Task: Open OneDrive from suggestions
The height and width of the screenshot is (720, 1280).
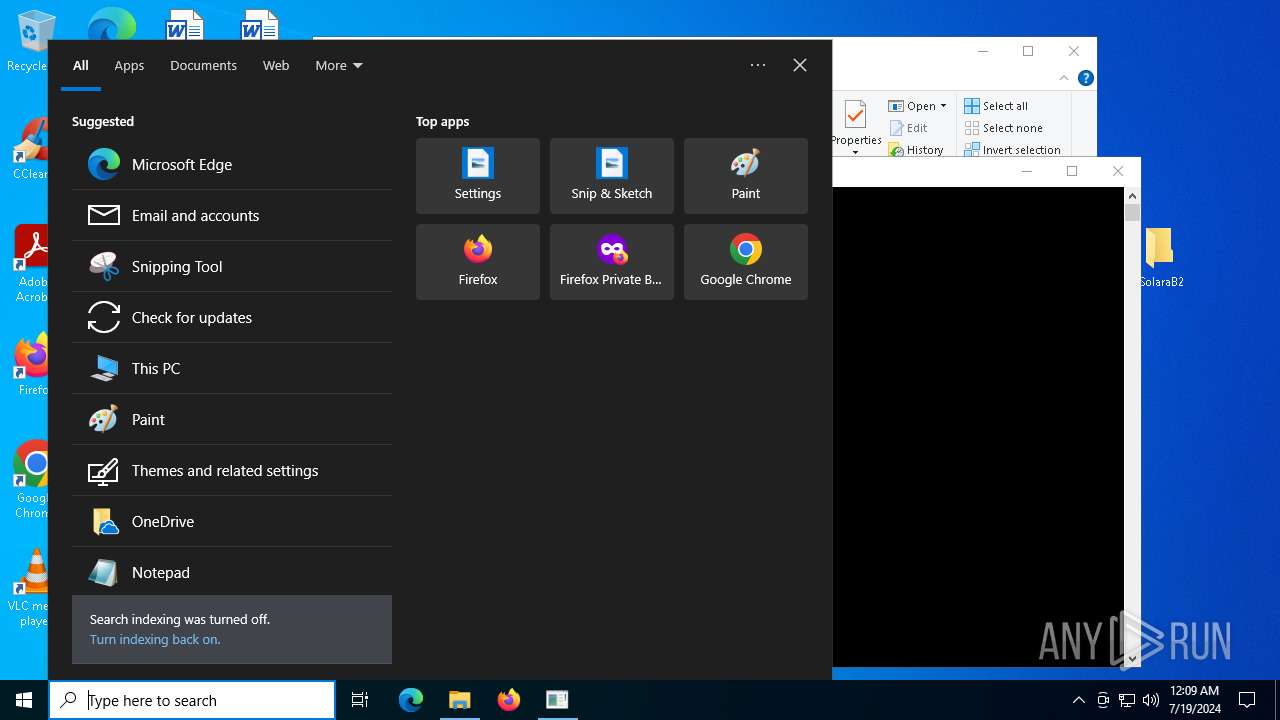Action: [x=232, y=521]
